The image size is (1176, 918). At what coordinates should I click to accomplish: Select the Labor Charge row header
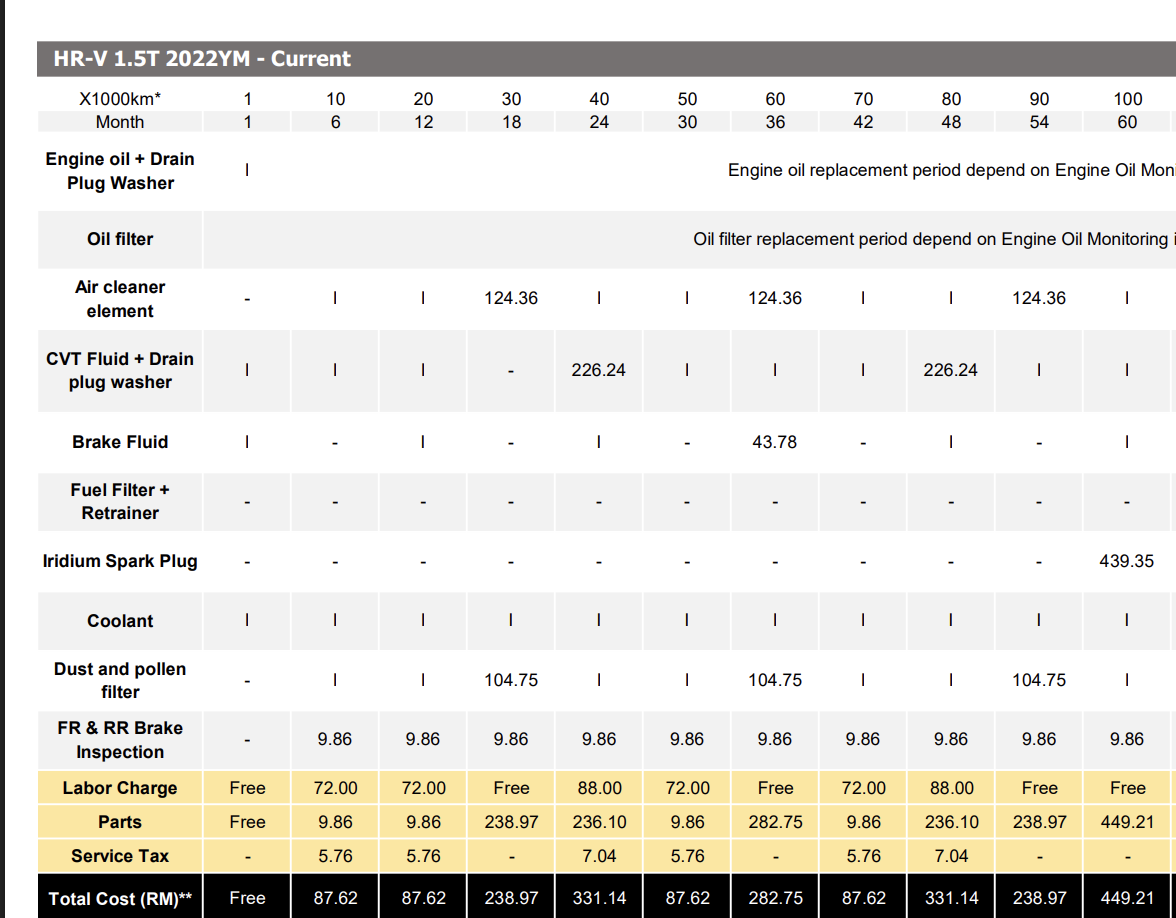tap(120, 788)
